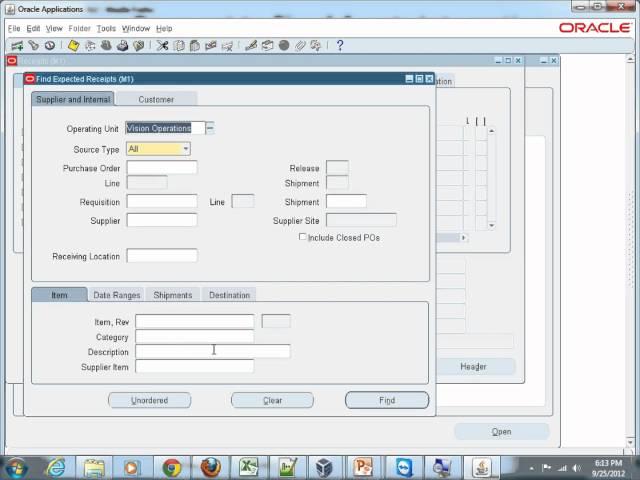640x480 pixels.
Task: Click the Header button in the Receipts window
Action: click(475, 367)
